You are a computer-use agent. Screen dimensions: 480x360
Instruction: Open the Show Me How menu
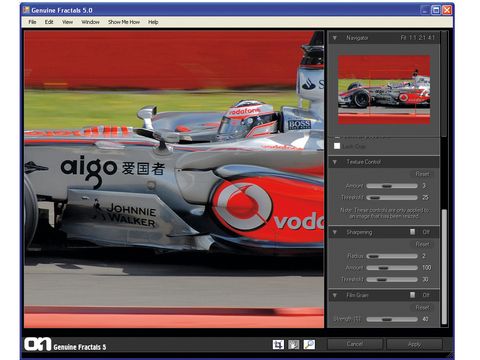point(124,22)
